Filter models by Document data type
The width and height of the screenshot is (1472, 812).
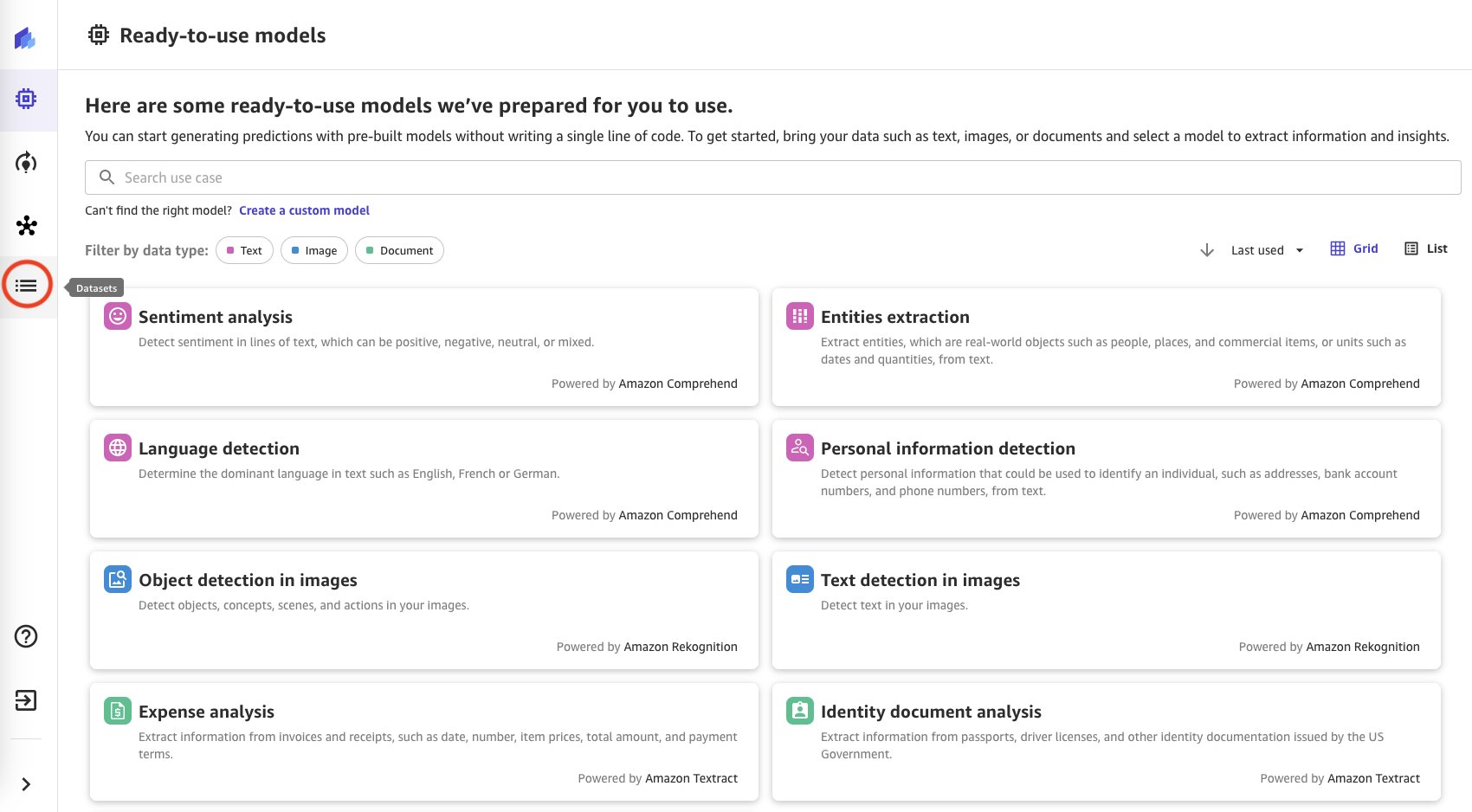[399, 250]
